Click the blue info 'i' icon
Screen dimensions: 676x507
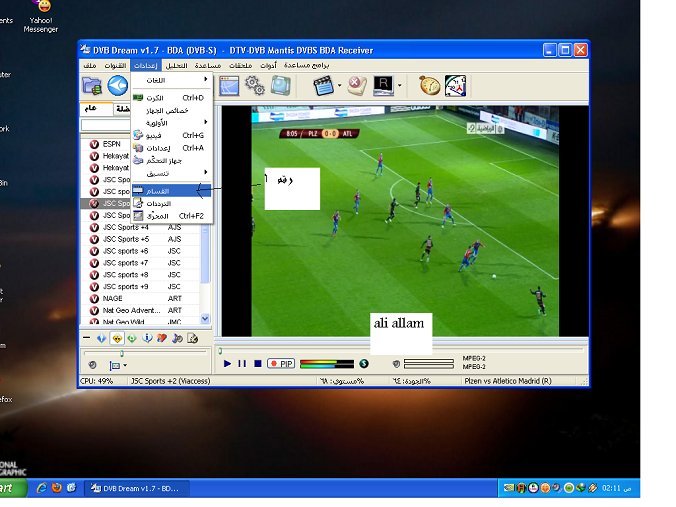(147, 338)
